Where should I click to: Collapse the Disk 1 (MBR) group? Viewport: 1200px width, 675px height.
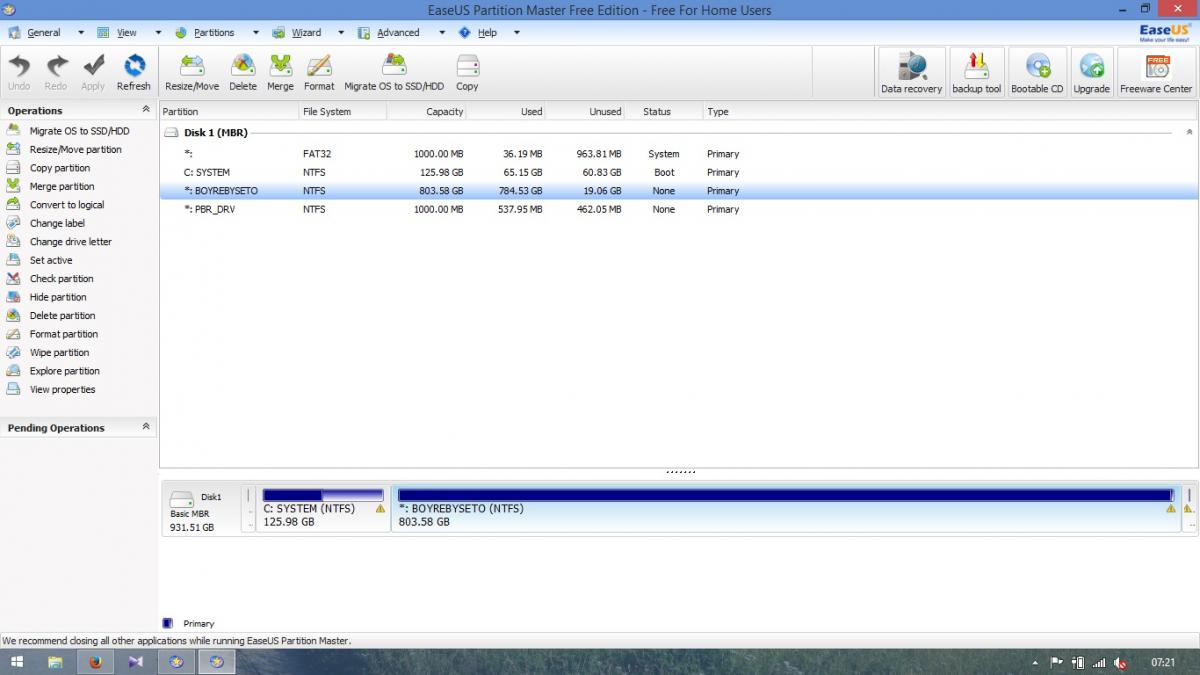click(1189, 132)
